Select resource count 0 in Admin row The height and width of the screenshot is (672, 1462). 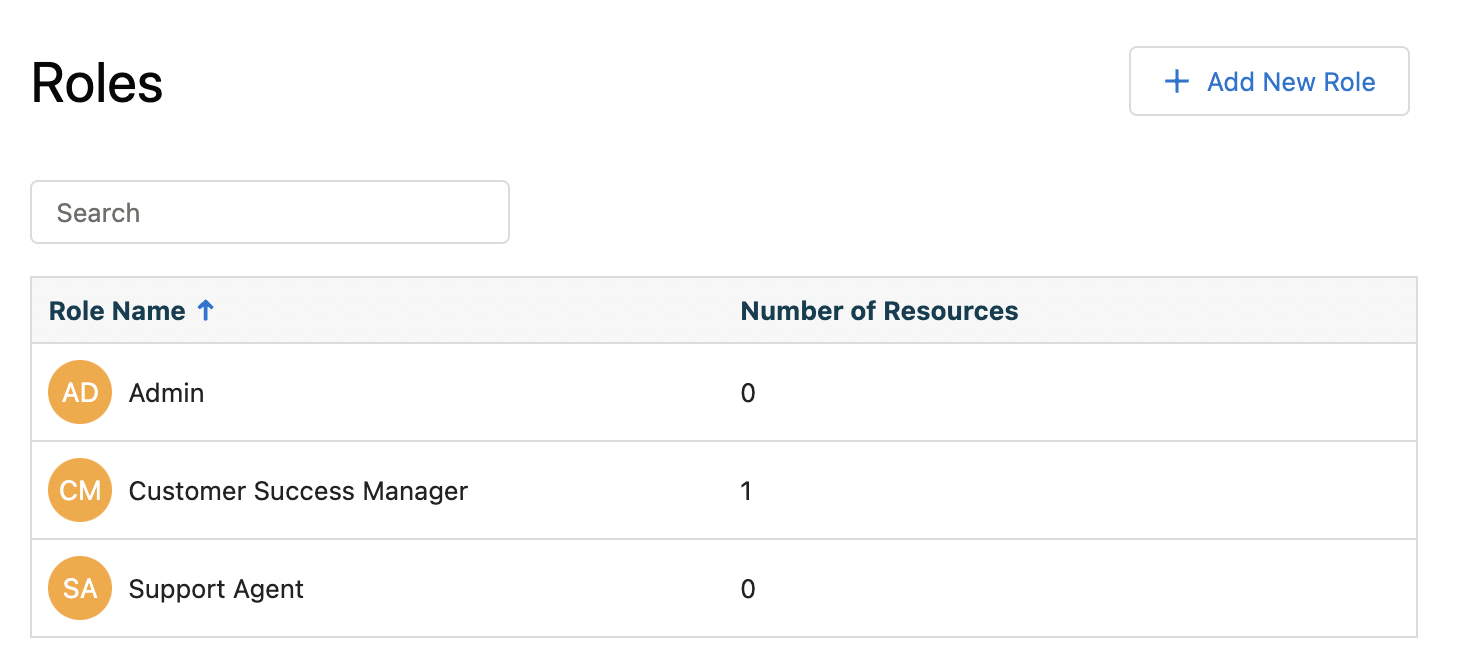coord(747,393)
